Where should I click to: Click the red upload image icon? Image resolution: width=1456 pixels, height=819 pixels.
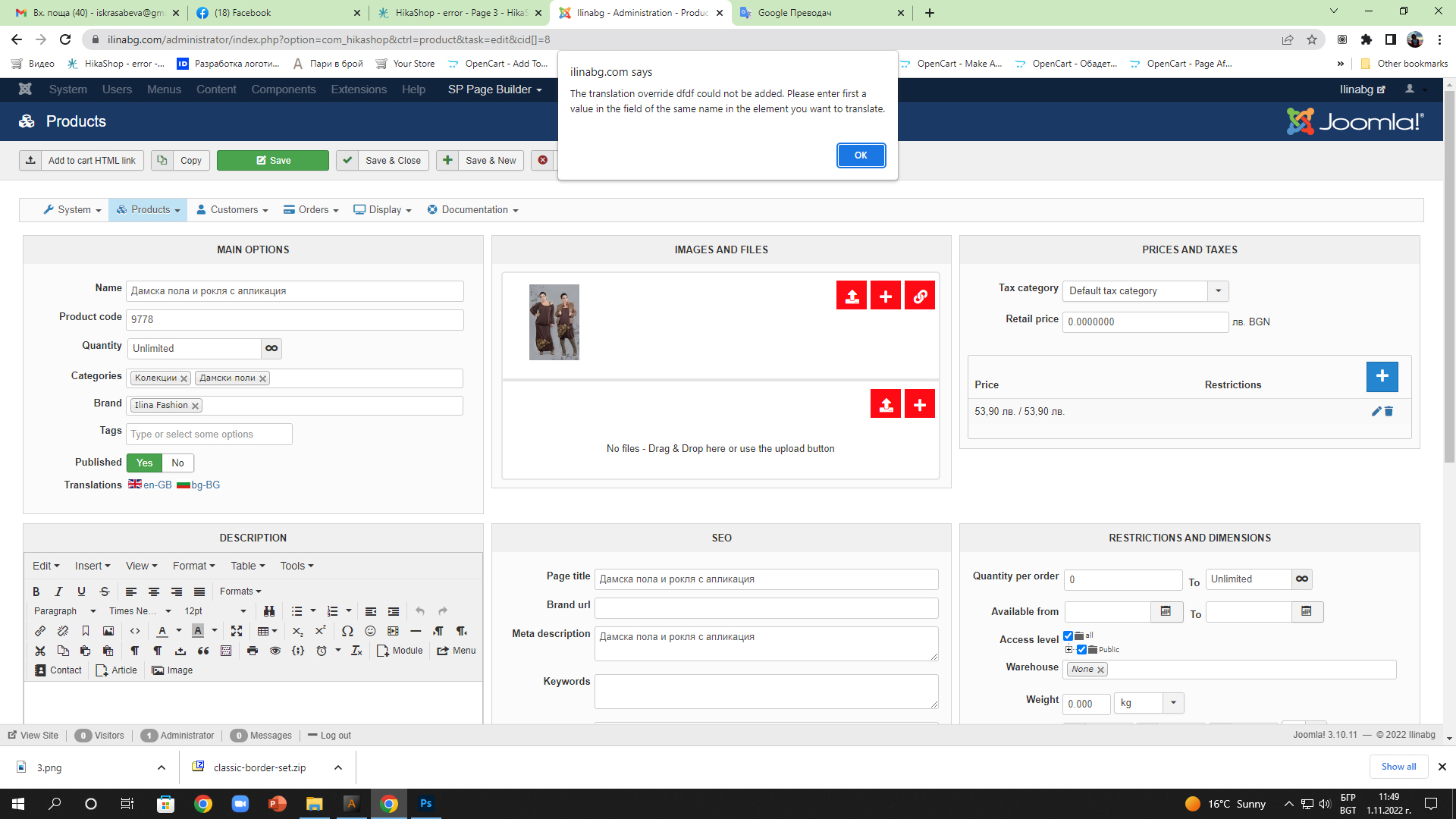point(852,296)
